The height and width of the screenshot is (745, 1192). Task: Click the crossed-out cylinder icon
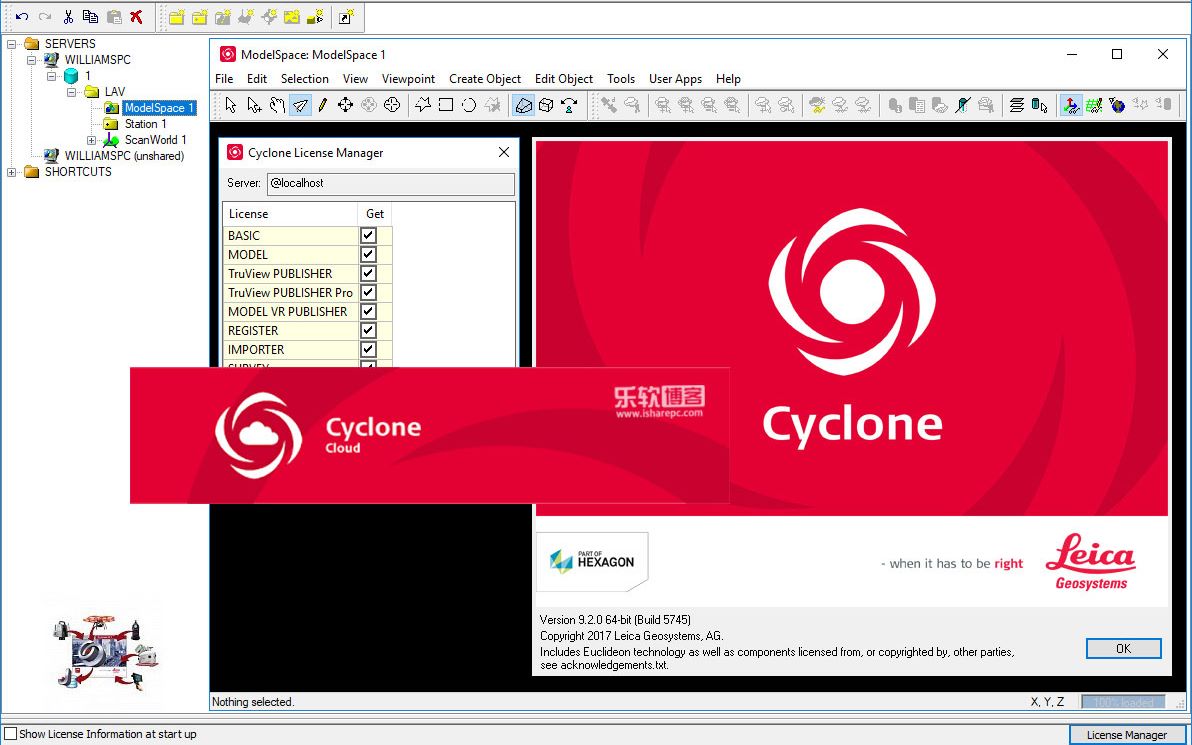pos(963,105)
